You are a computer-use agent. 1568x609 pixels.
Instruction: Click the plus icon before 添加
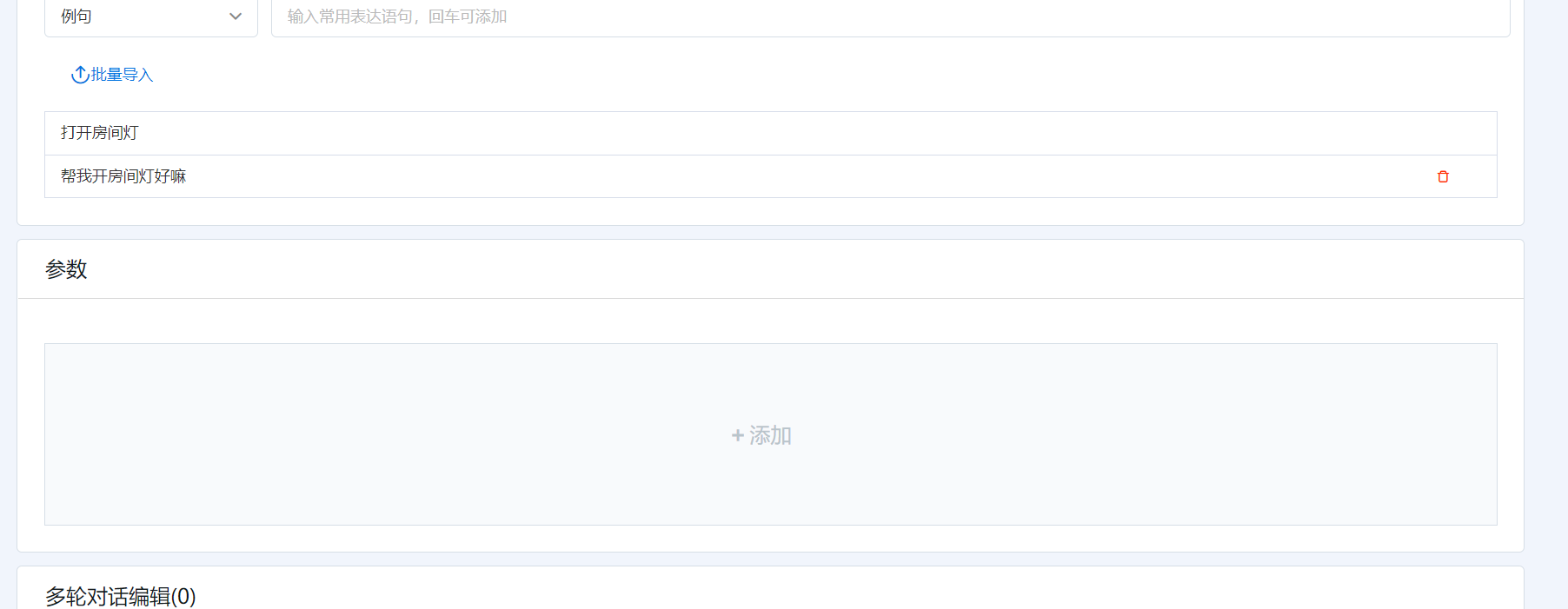pos(738,435)
